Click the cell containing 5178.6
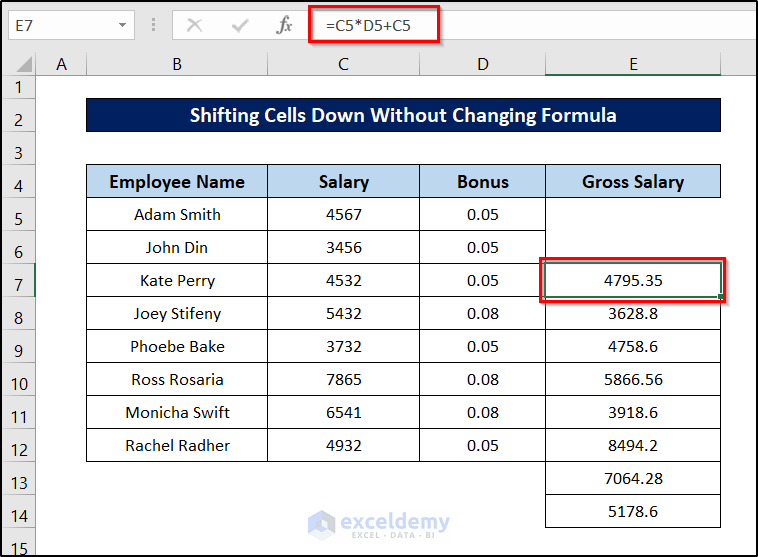Image resolution: width=758 pixels, height=557 pixels. [633, 512]
